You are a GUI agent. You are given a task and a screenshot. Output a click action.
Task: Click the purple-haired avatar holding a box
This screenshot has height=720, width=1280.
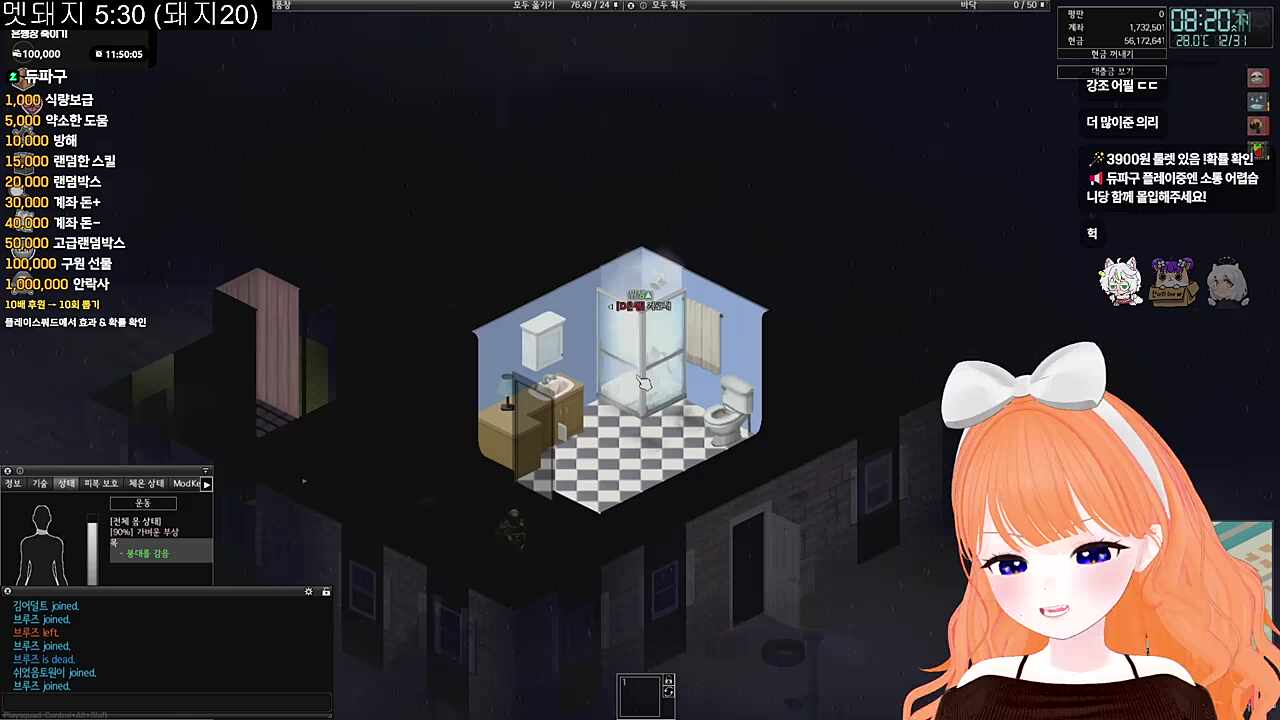point(1174,282)
